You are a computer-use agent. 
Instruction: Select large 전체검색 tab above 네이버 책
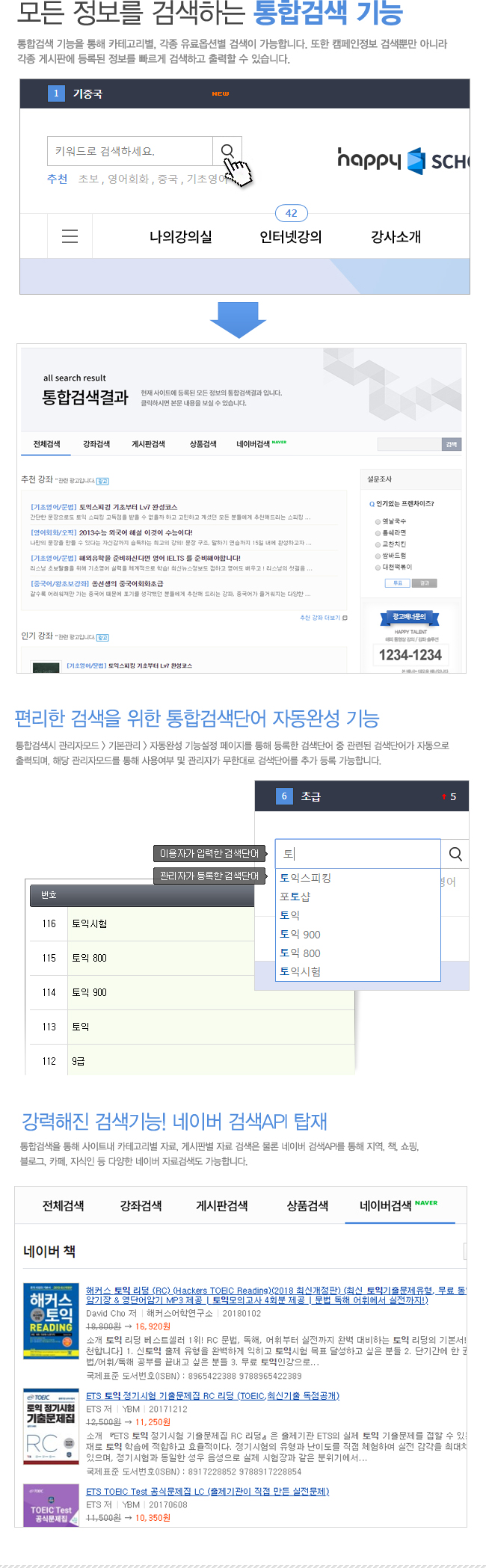tap(63, 1205)
